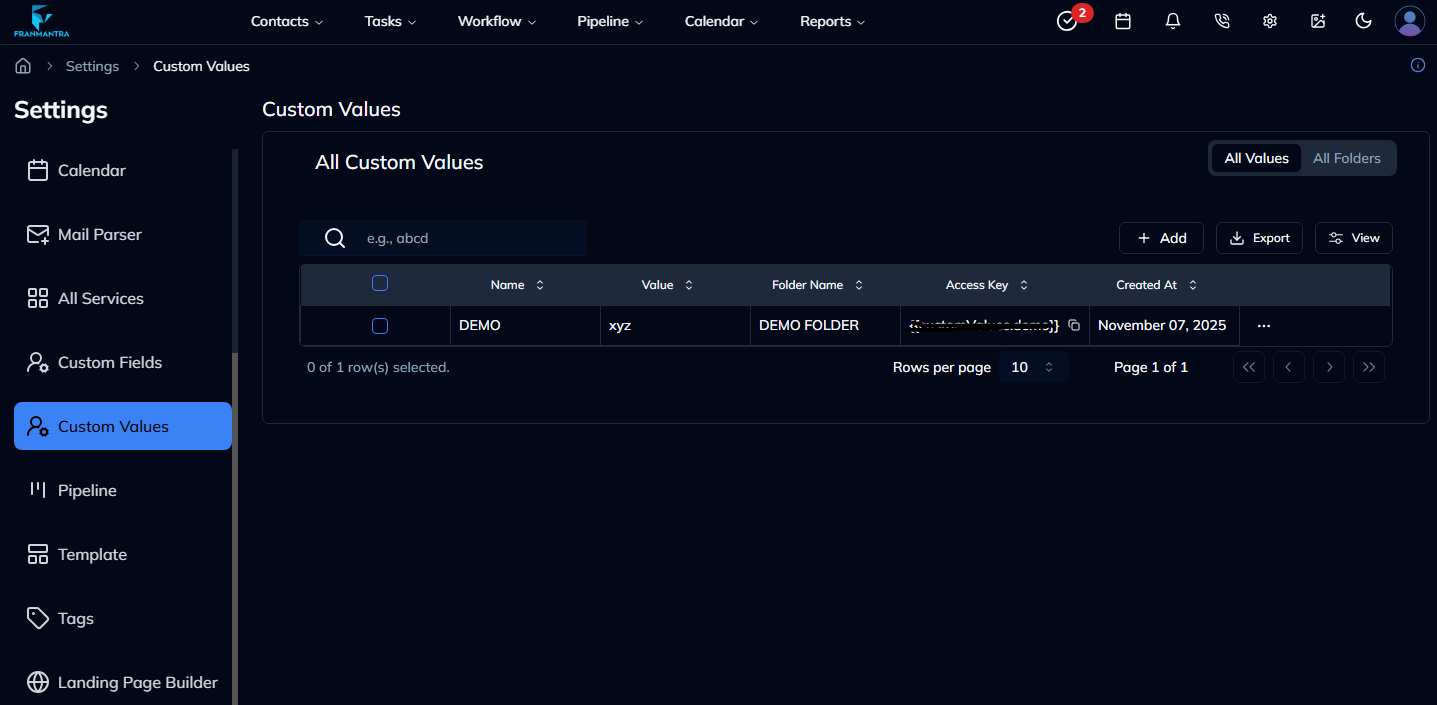Open the notifications bell icon

1172,20
